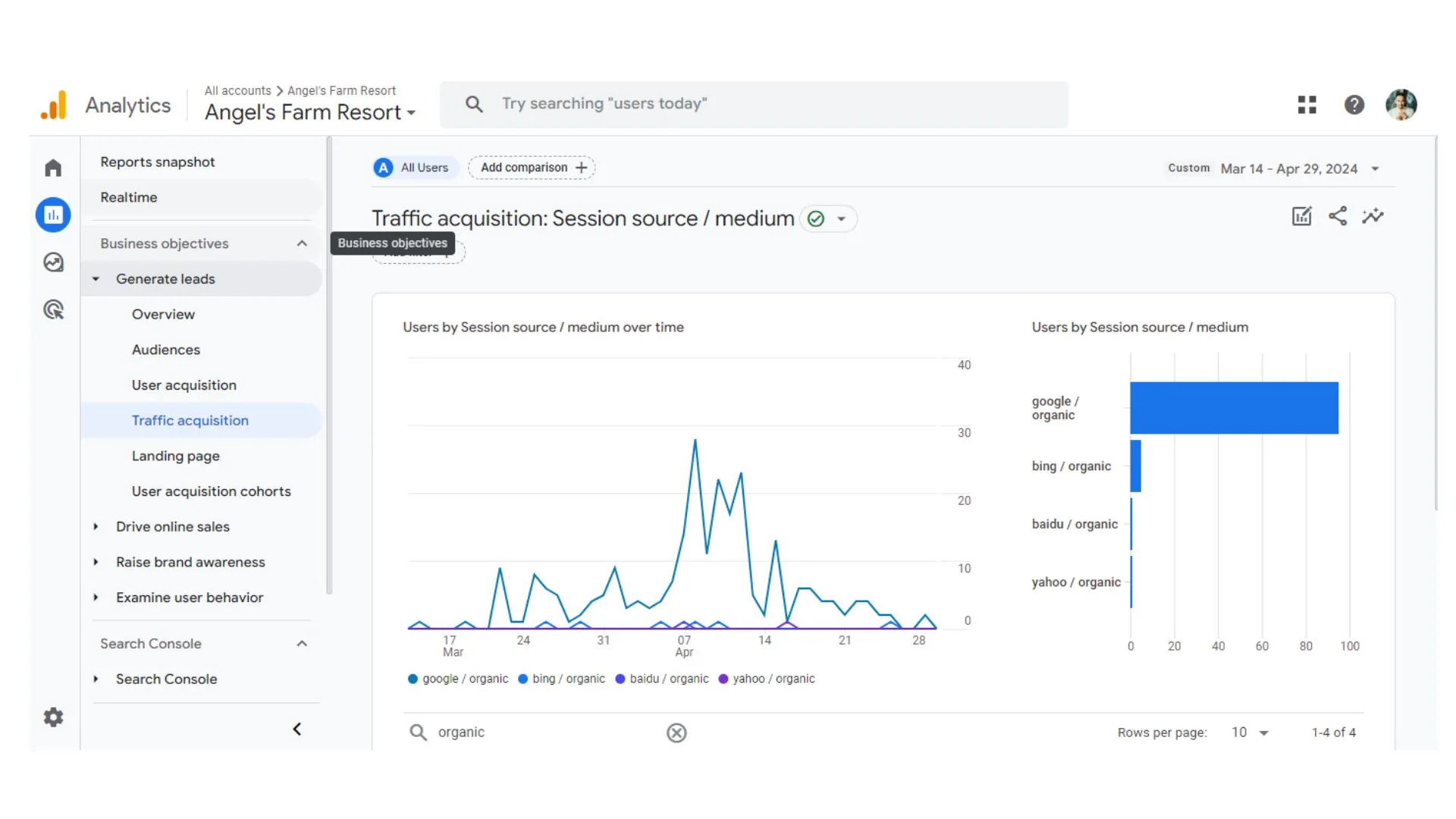Collapse the reports navigation panel

pos(297,729)
